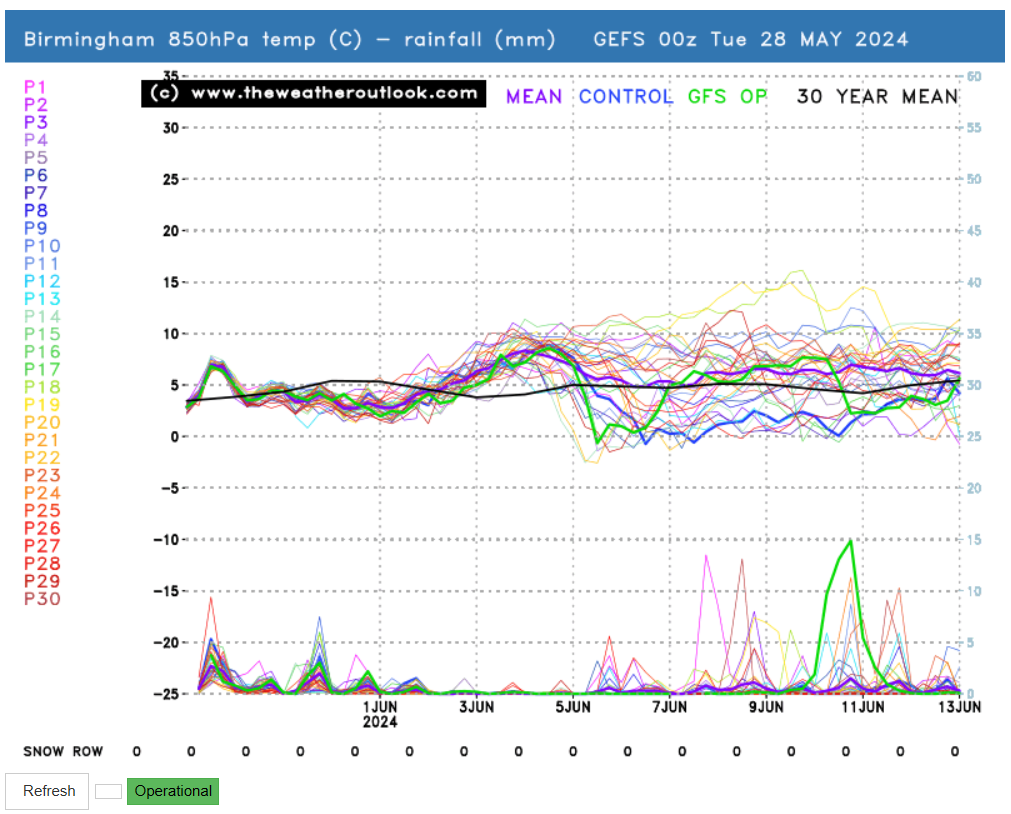Click the green Operational button
This screenshot has height=814, width=1011.
pyautogui.click(x=173, y=791)
